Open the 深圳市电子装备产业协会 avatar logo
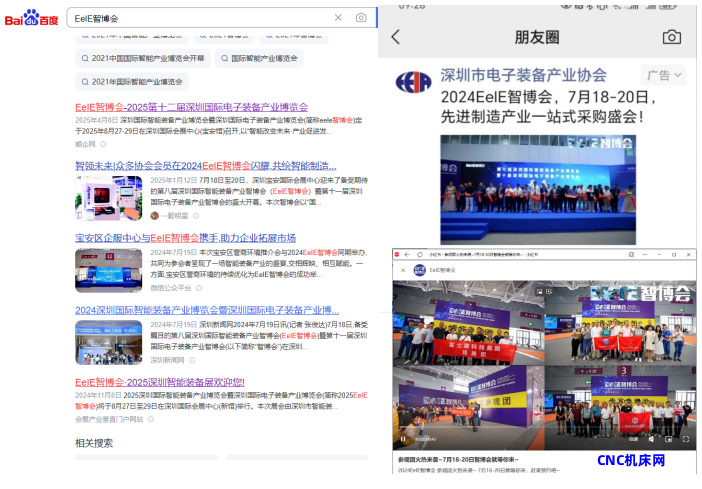The height and width of the screenshot is (489, 702). [413, 82]
